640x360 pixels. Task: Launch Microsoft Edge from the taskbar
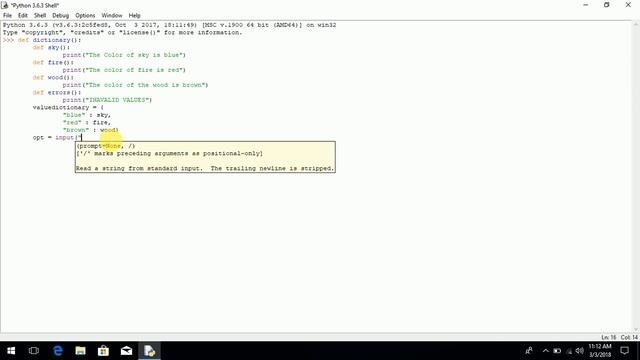pos(58,351)
